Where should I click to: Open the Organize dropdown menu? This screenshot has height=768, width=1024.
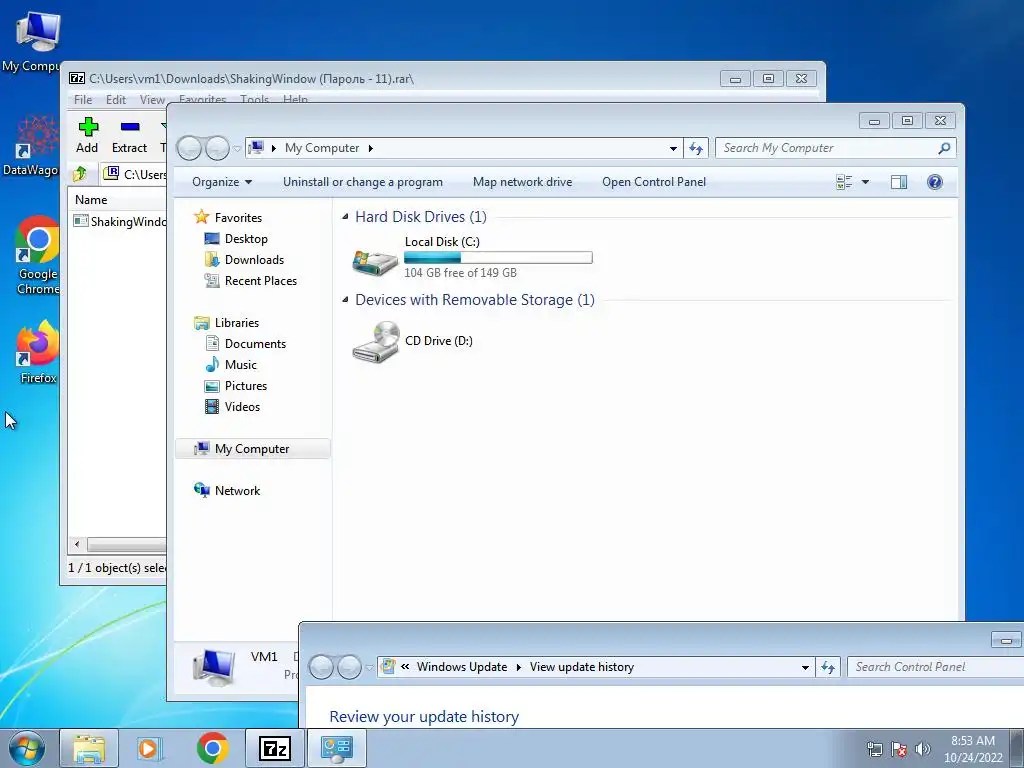click(x=222, y=182)
